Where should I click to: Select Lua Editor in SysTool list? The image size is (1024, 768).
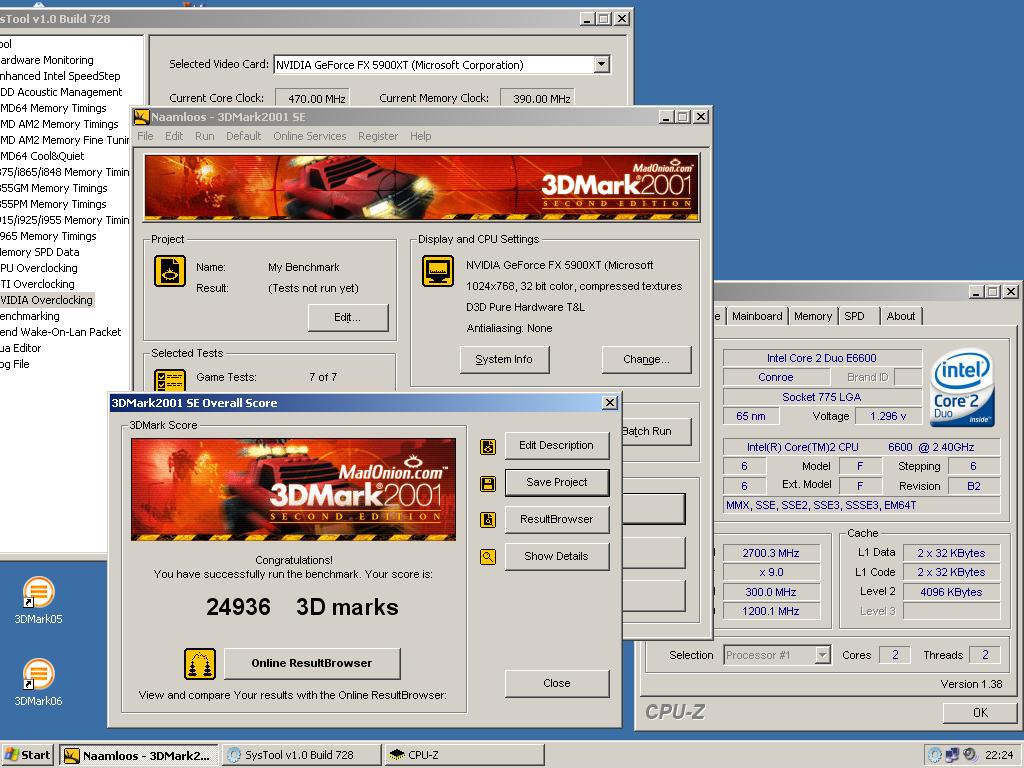20,348
